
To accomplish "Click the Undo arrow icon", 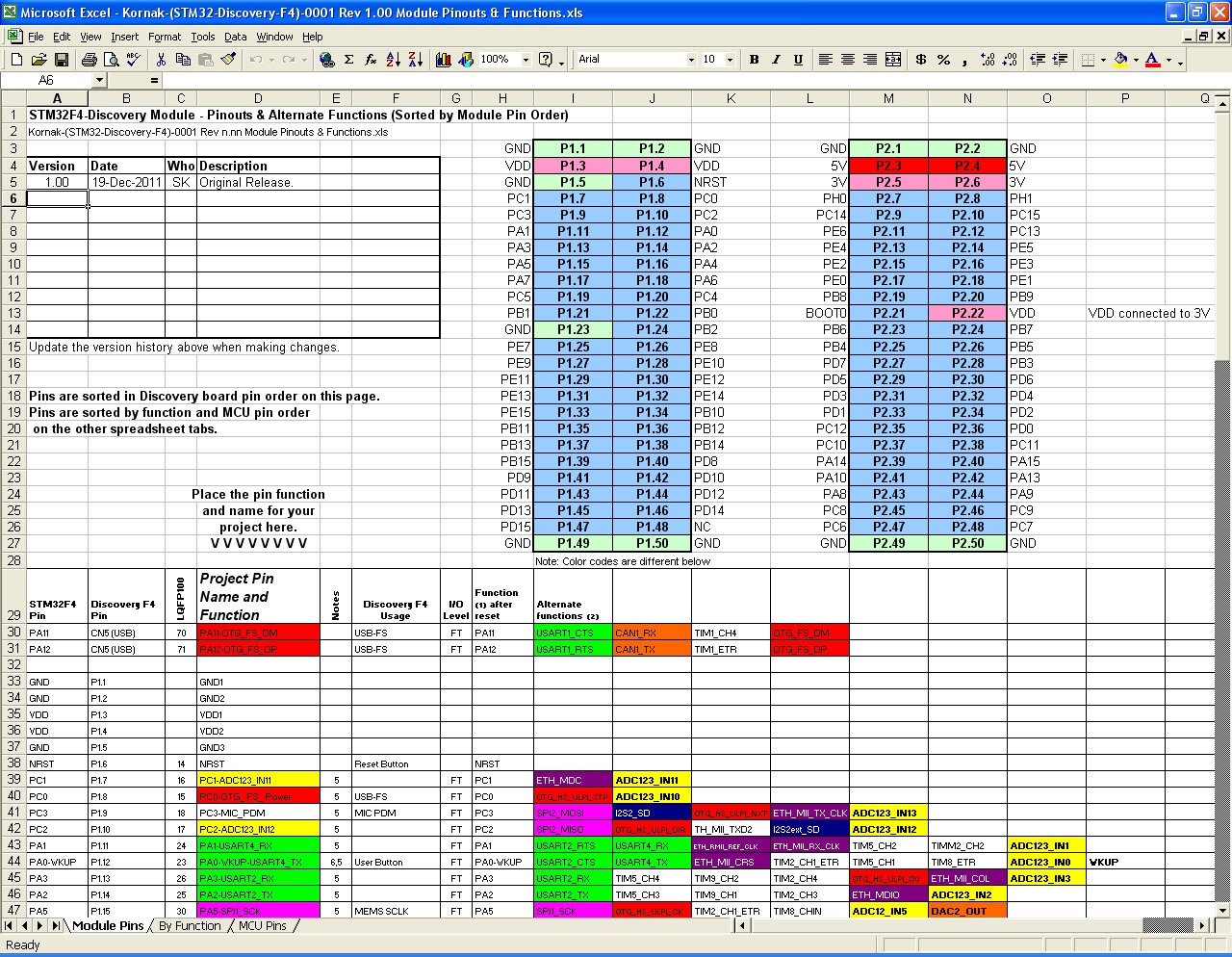I will 255,60.
